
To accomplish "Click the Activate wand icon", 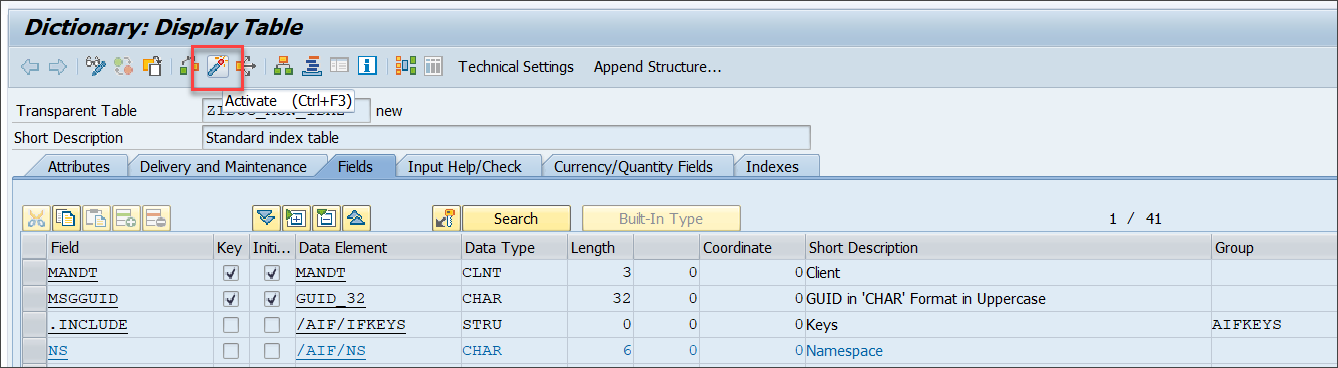I will tap(217, 67).
